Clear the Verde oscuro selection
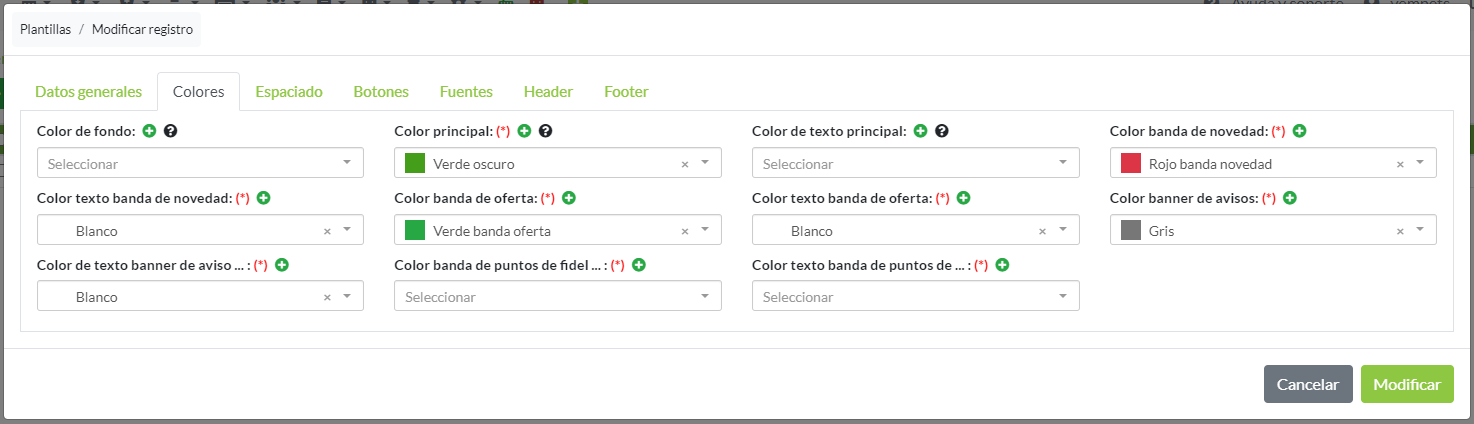 685,164
